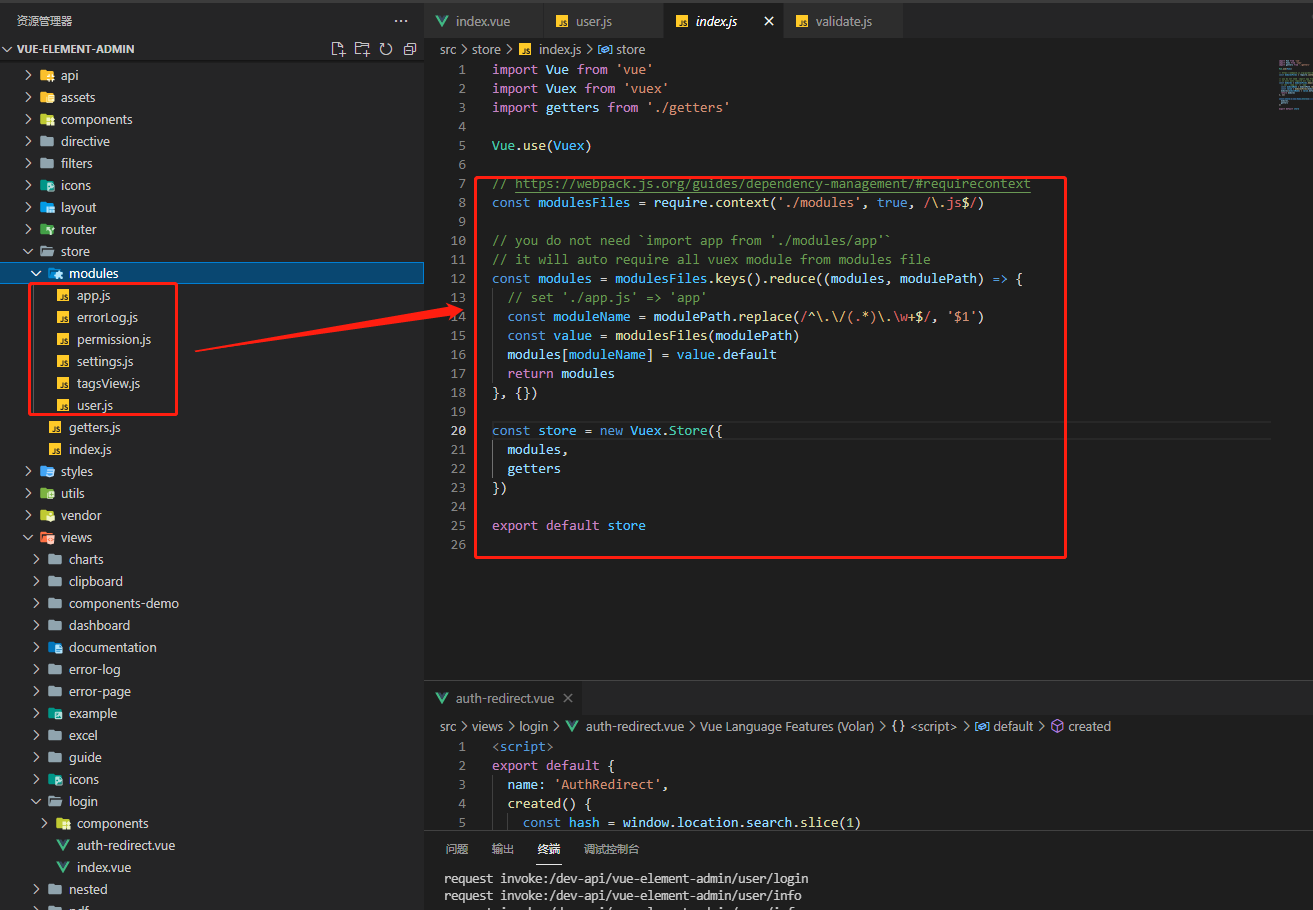Click Vue Language Features (Volar) breadcrumb
This screenshot has height=910, width=1313.
coord(787,726)
